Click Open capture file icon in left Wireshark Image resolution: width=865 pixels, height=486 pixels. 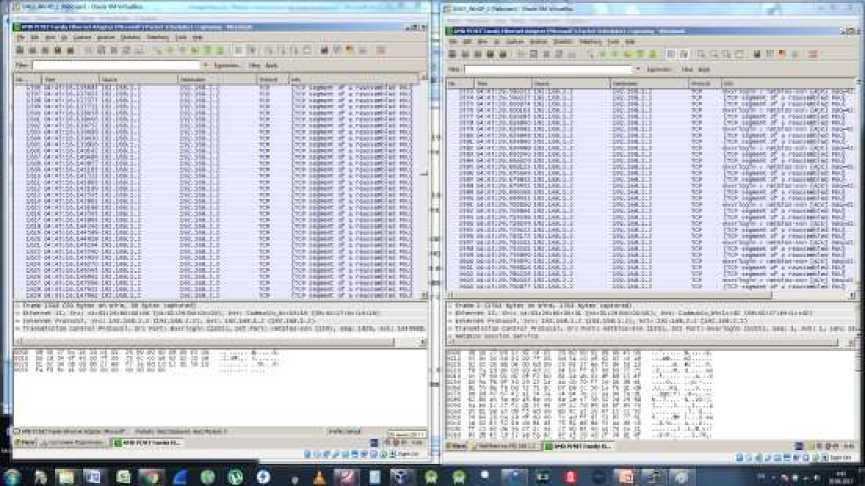89,51
